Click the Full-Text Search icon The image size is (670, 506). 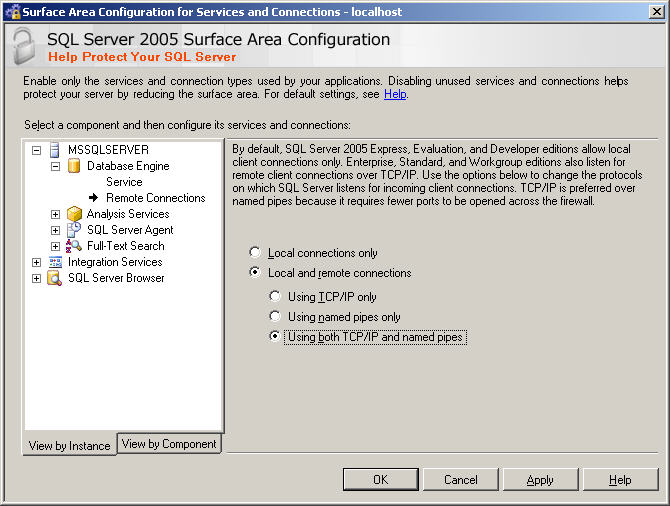pos(74,246)
